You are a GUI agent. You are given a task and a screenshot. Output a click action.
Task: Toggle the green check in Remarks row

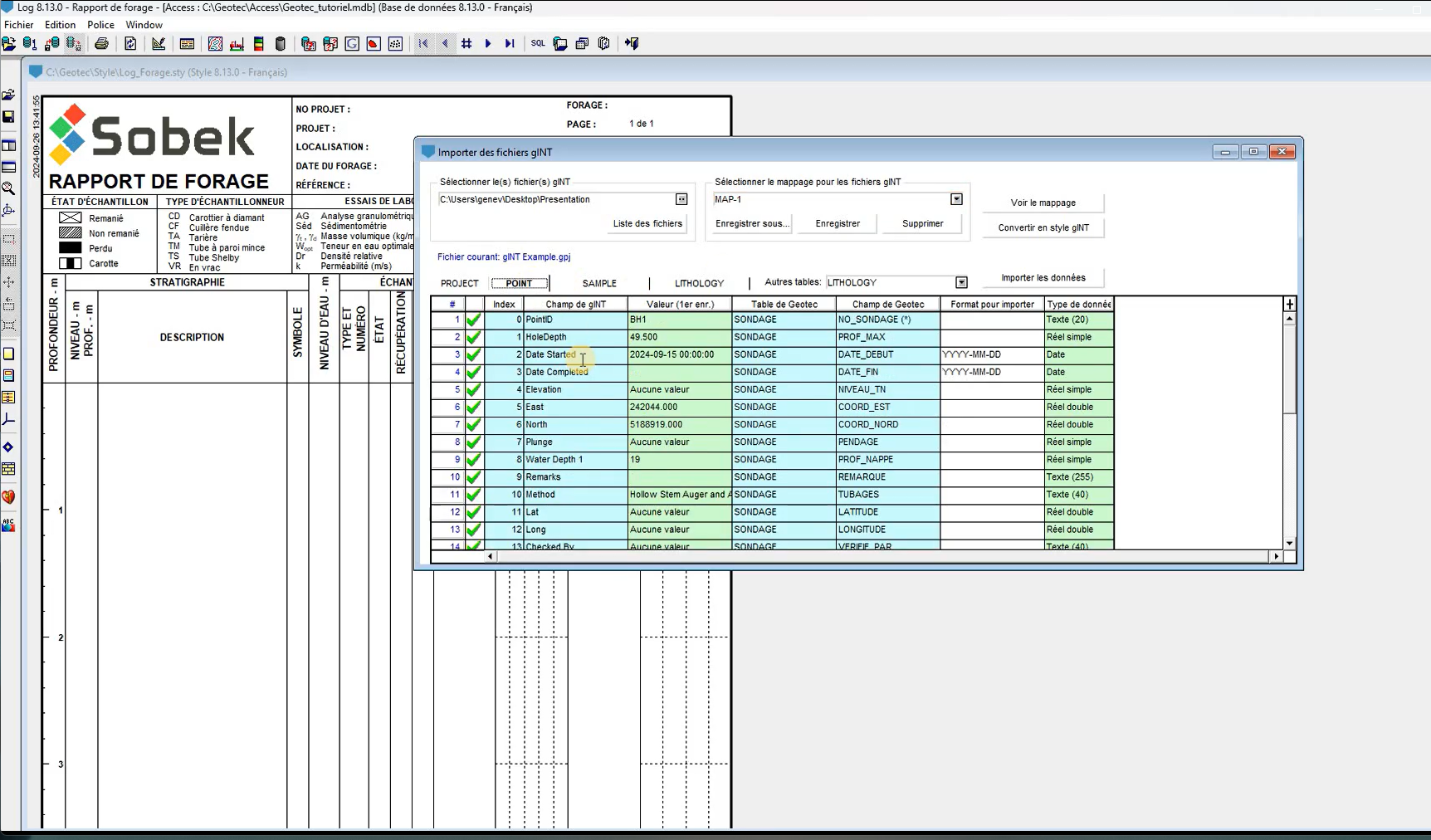474,477
